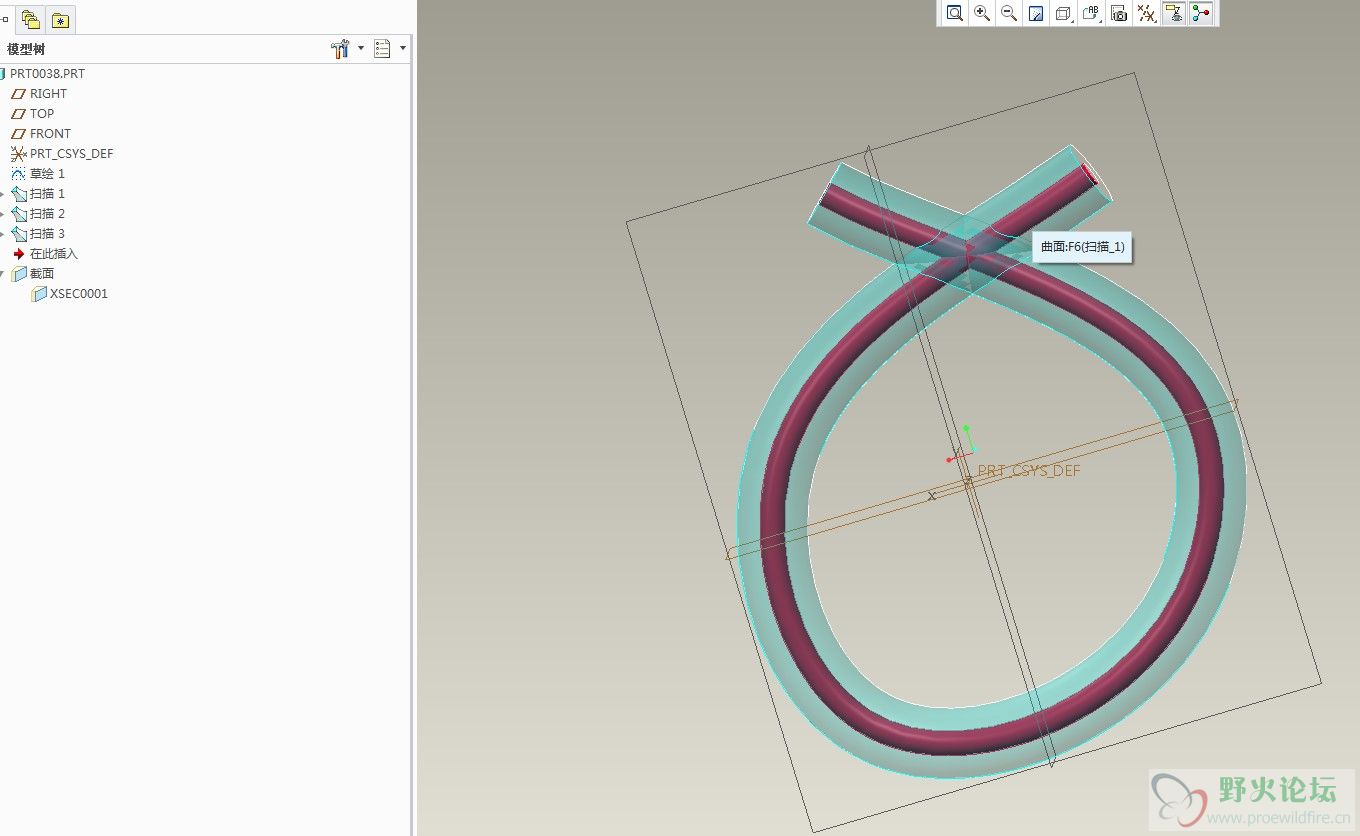This screenshot has width=1360, height=836.
Task: Select the 草绘 1 sketch feature
Action: pos(47,174)
